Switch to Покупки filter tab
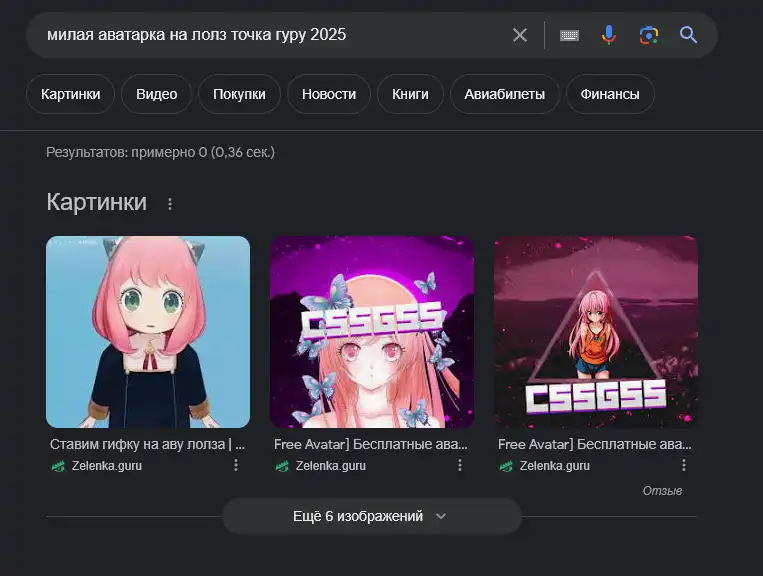 (x=239, y=94)
